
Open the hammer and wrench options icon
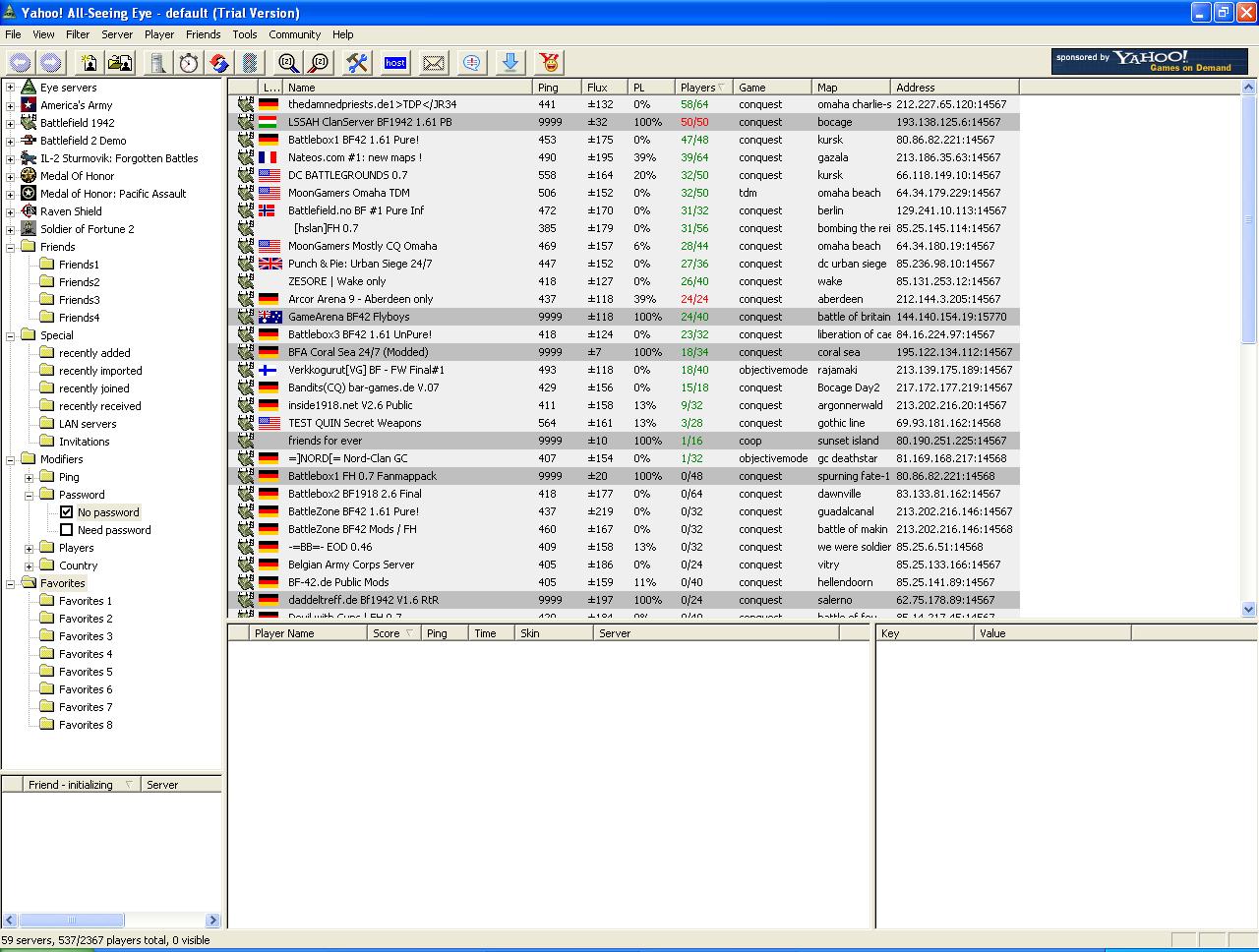pyautogui.click(x=357, y=63)
